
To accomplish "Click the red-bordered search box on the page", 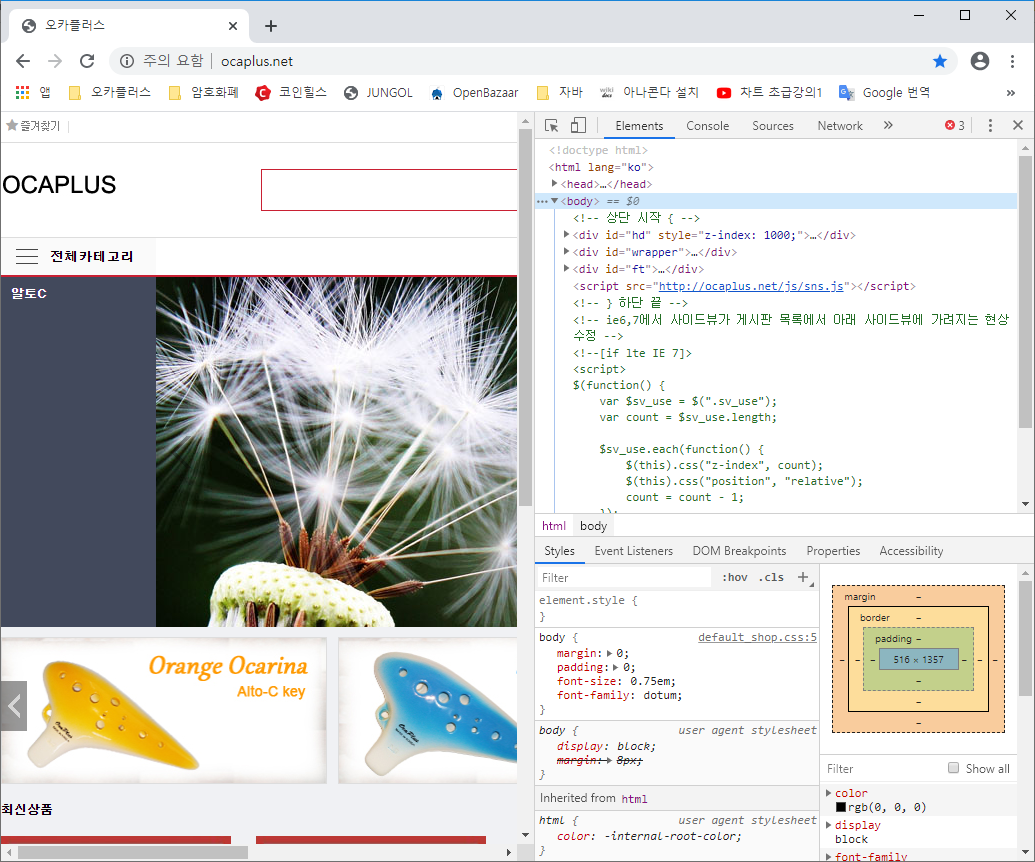I will click(389, 190).
